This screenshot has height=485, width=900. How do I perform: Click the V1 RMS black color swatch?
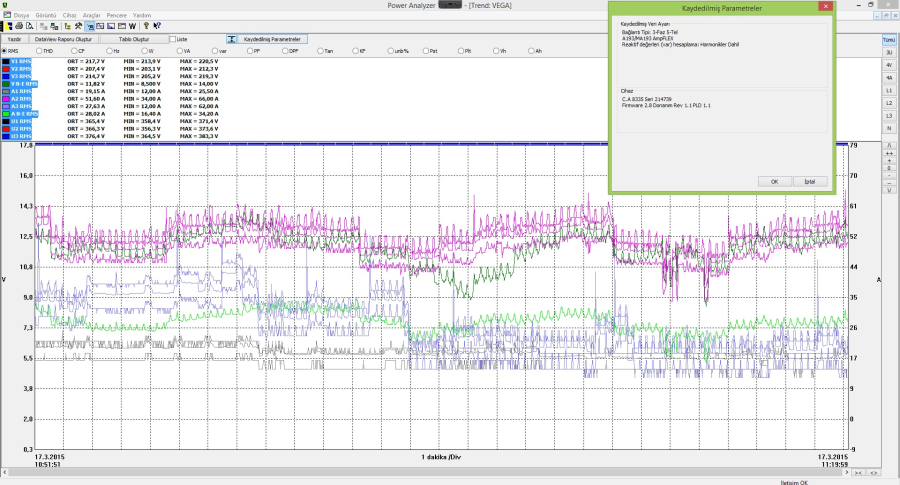click(x=6, y=61)
